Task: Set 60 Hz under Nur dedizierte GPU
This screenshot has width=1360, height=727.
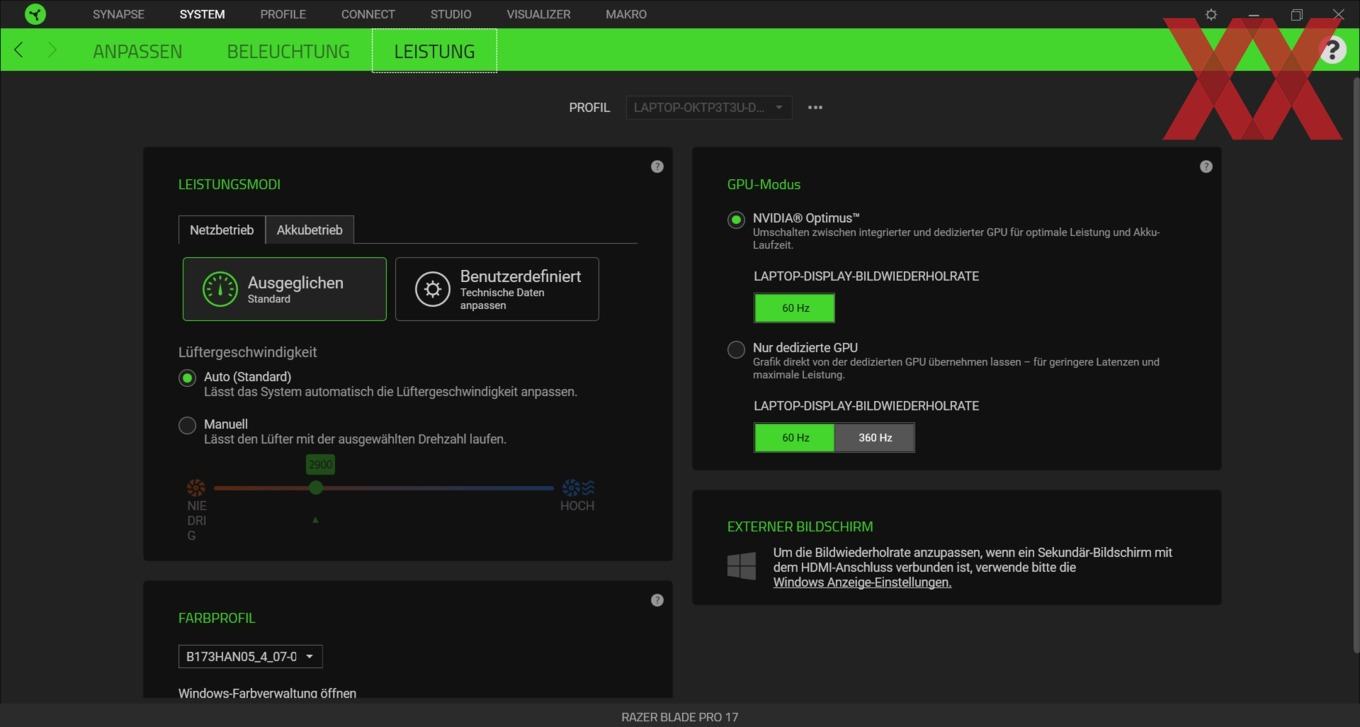Action: pyautogui.click(x=794, y=438)
